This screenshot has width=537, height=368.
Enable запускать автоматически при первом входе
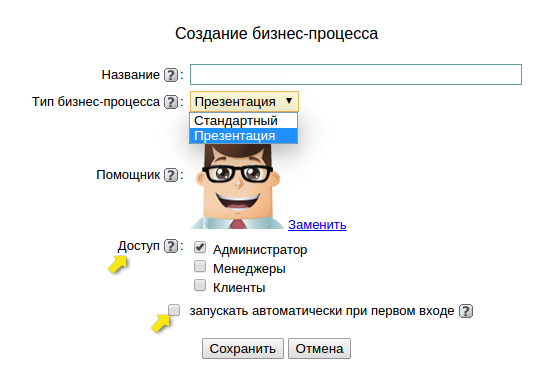coord(174,309)
